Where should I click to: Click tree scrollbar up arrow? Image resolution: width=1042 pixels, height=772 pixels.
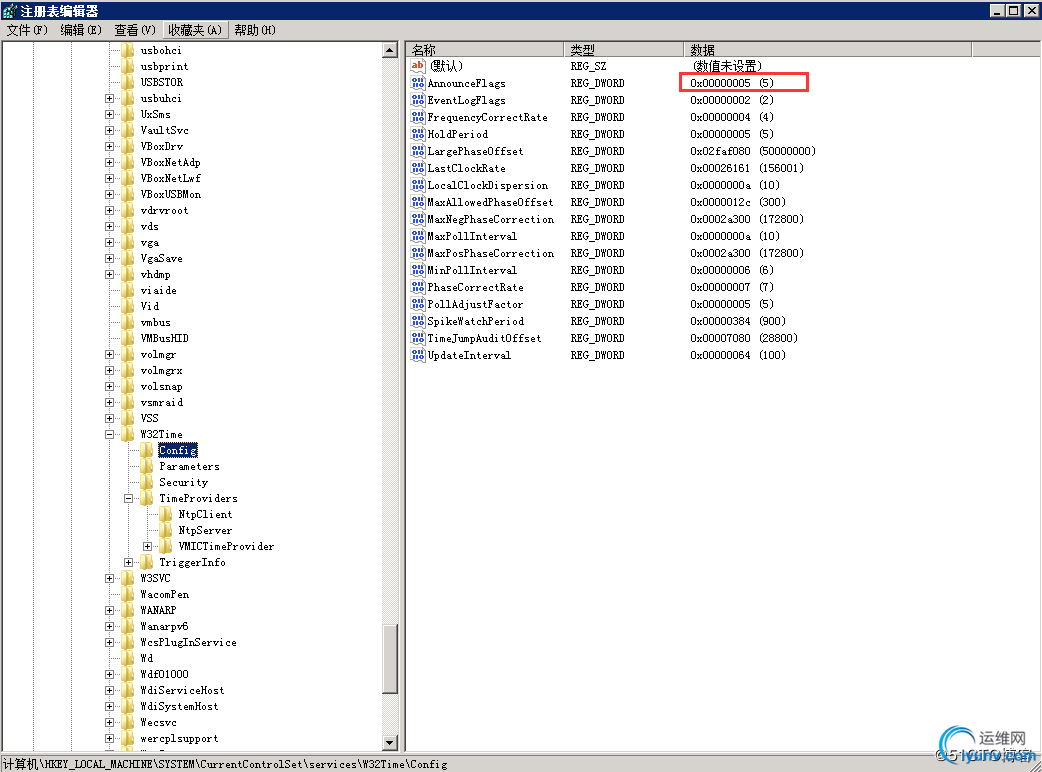coord(390,50)
